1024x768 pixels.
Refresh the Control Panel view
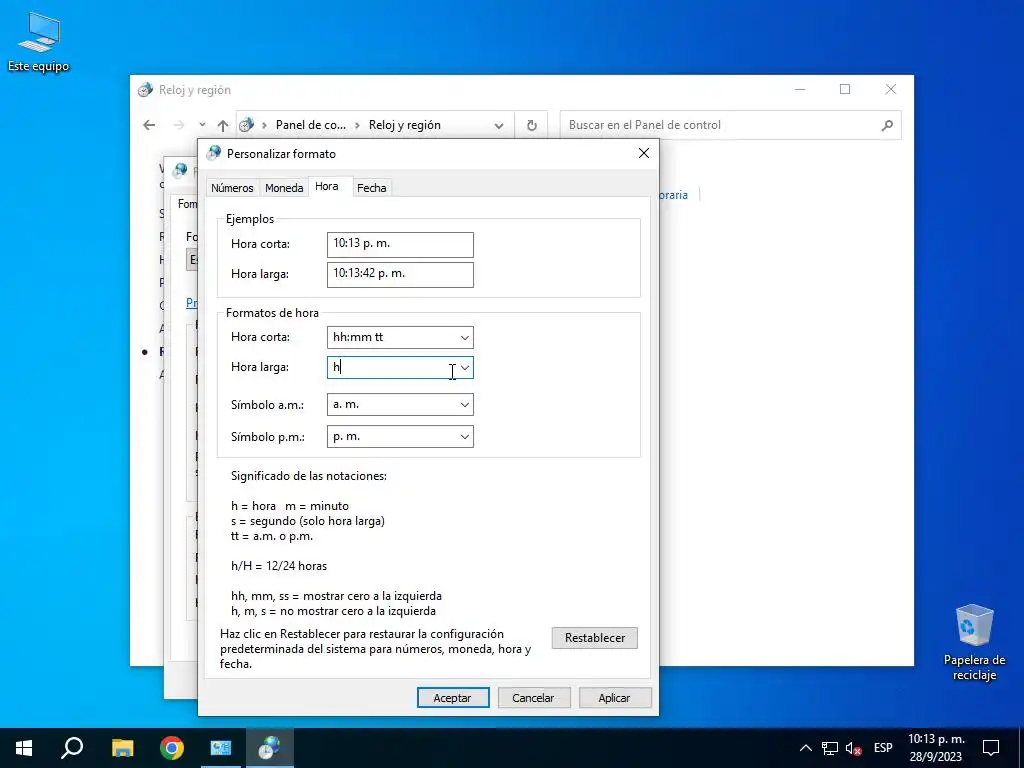pos(532,125)
